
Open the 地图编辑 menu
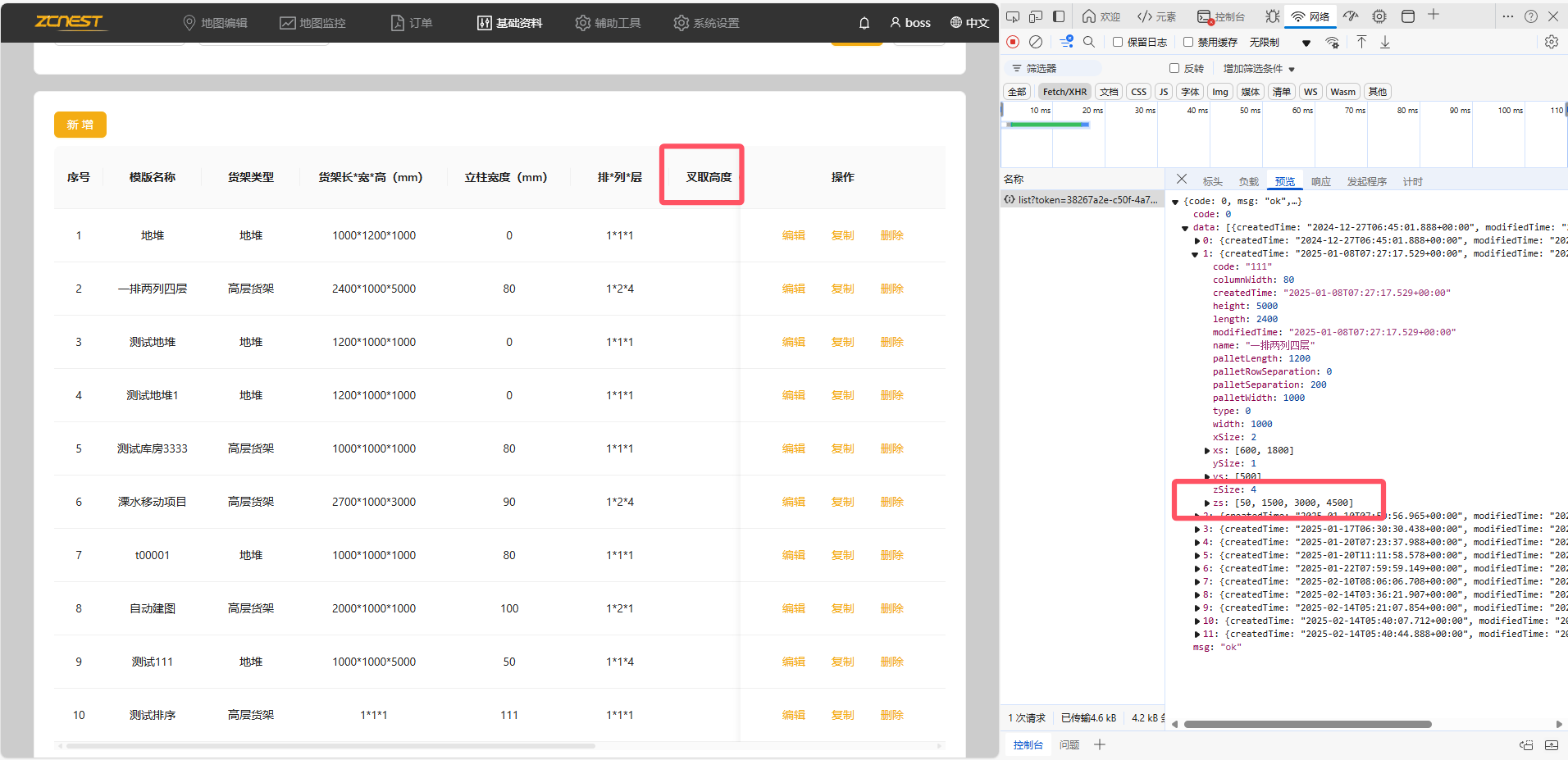[215, 23]
